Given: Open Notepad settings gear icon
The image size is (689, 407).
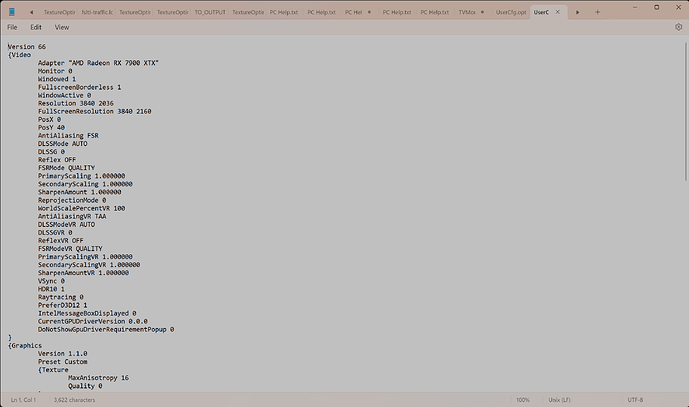Looking at the screenshot, I should (x=678, y=27).
